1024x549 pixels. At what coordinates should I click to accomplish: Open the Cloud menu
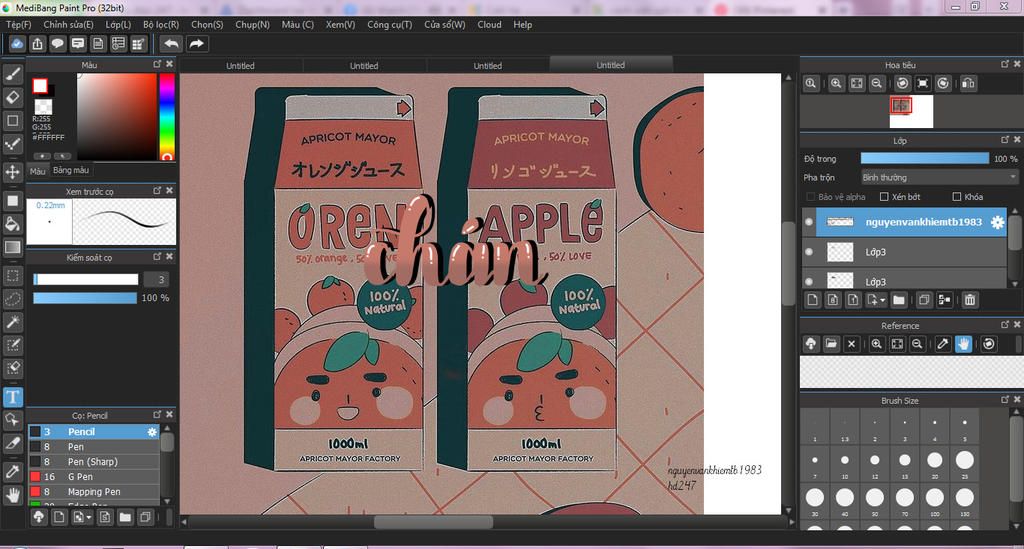click(x=489, y=24)
